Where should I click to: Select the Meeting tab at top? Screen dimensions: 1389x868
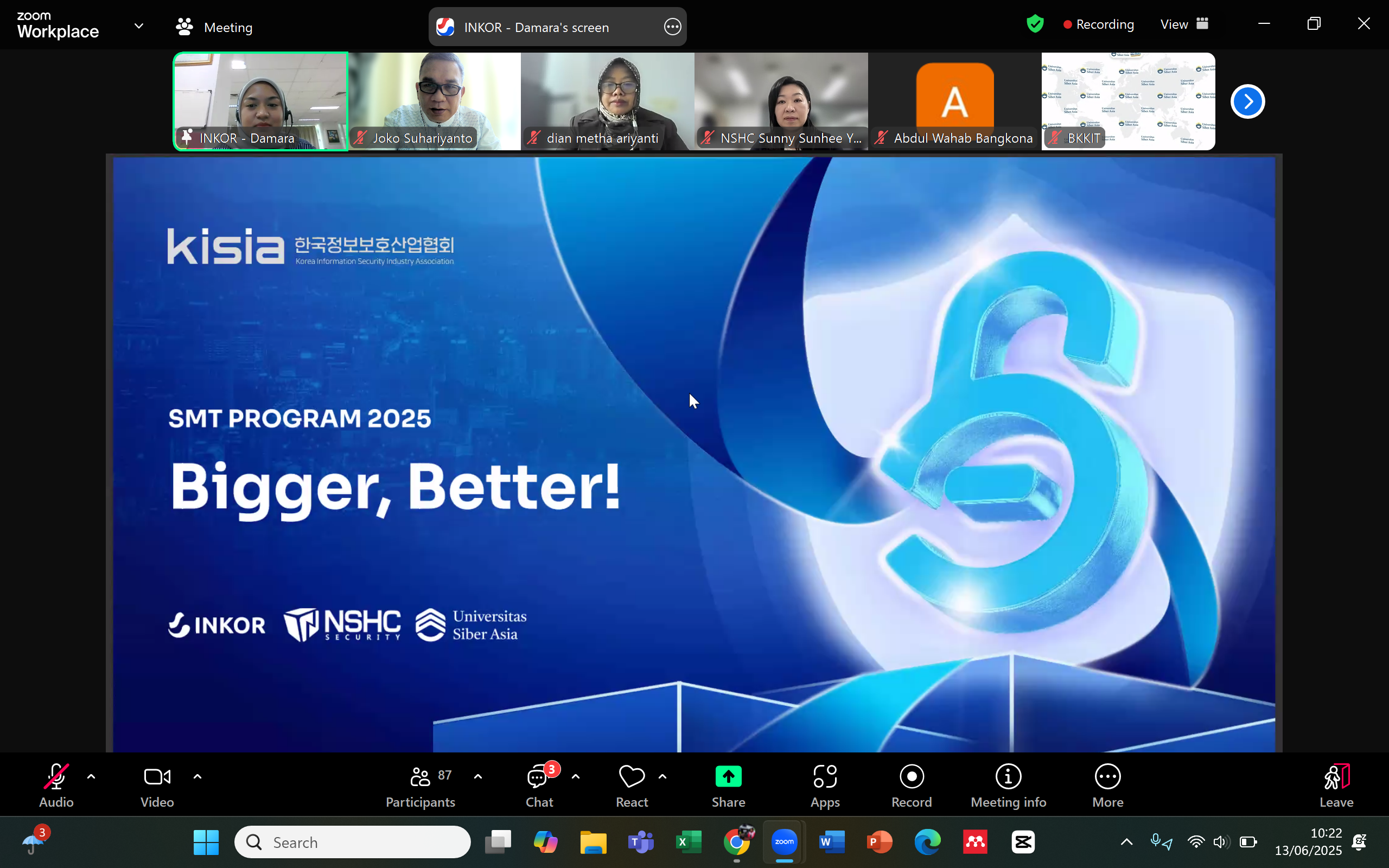tap(214, 27)
